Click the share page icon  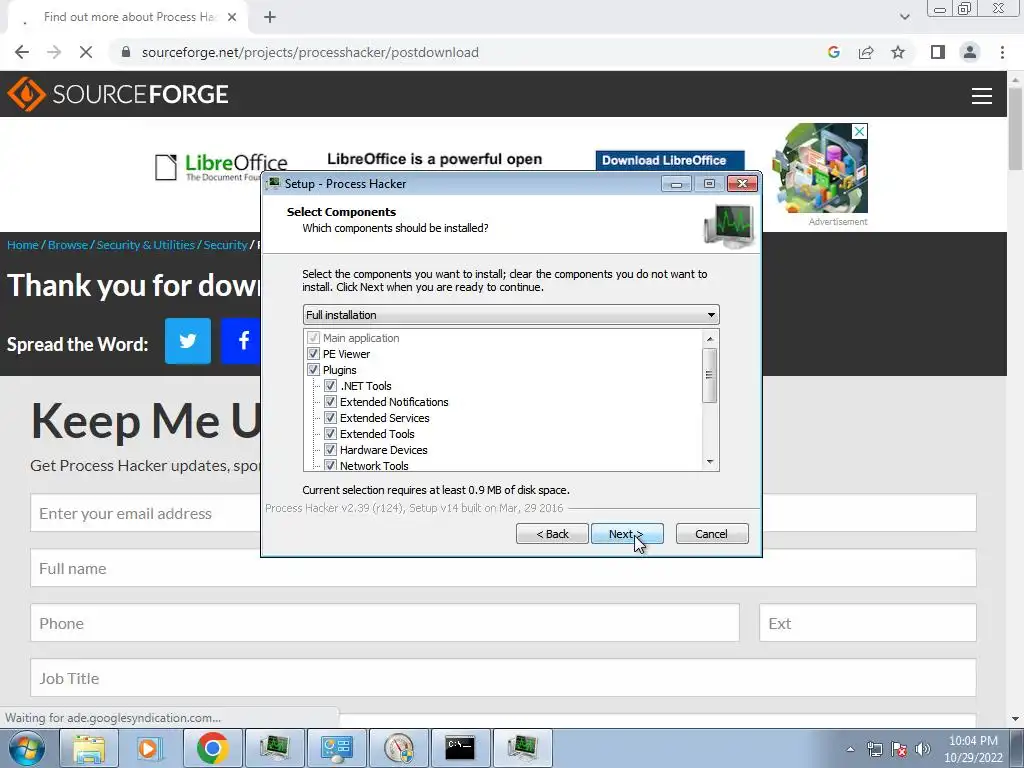866,52
